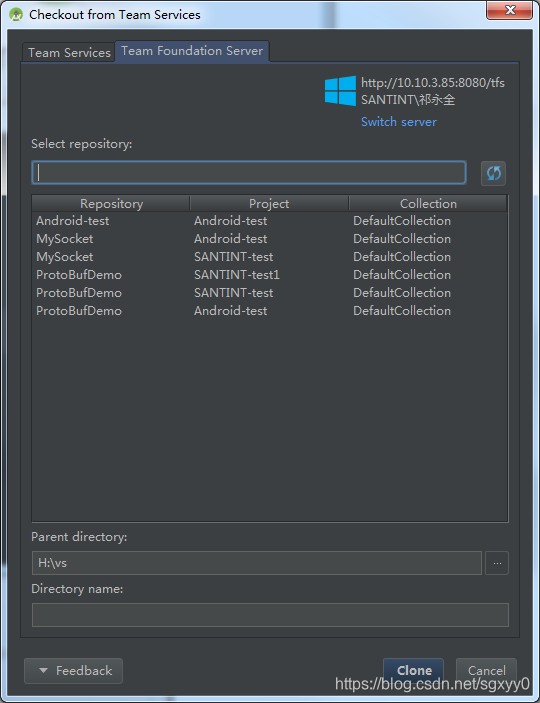Image resolution: width=540 pixels, height=703 pixels.
Task: Select MySocket in SANTINT-test project
Action: pyautogui.click(x=270, y=256)
